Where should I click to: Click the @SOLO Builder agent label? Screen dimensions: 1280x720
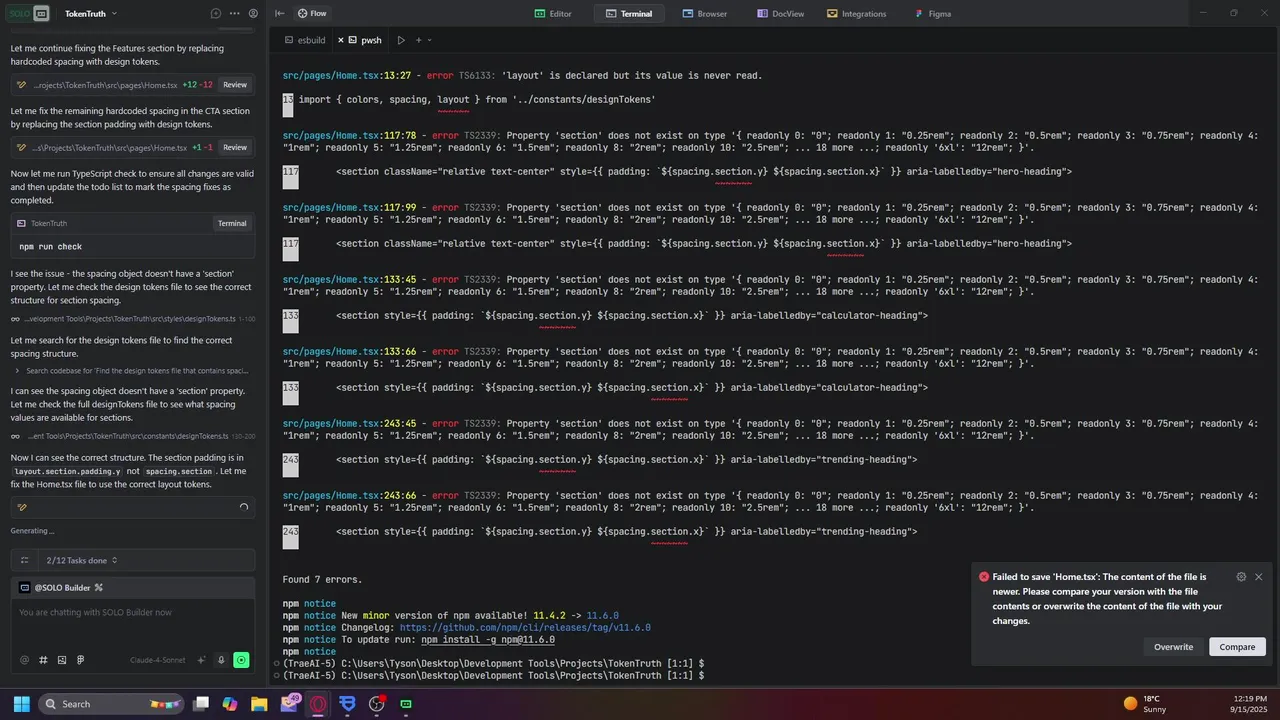point(62,587)
